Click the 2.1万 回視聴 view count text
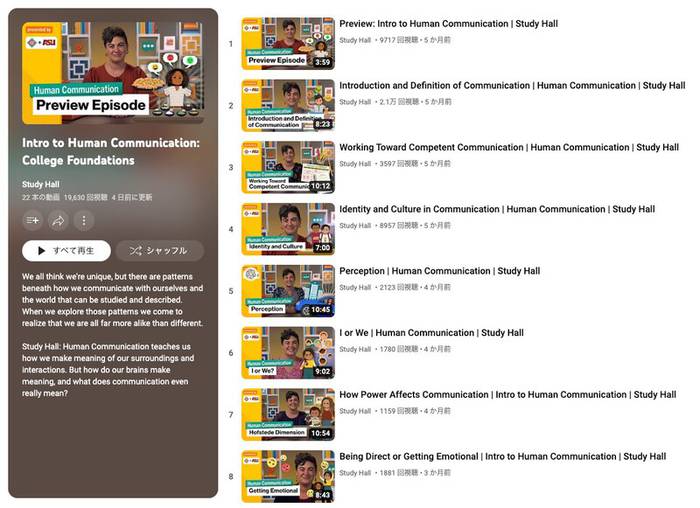The height and width of the screenshot is (508, 700). 399,102
